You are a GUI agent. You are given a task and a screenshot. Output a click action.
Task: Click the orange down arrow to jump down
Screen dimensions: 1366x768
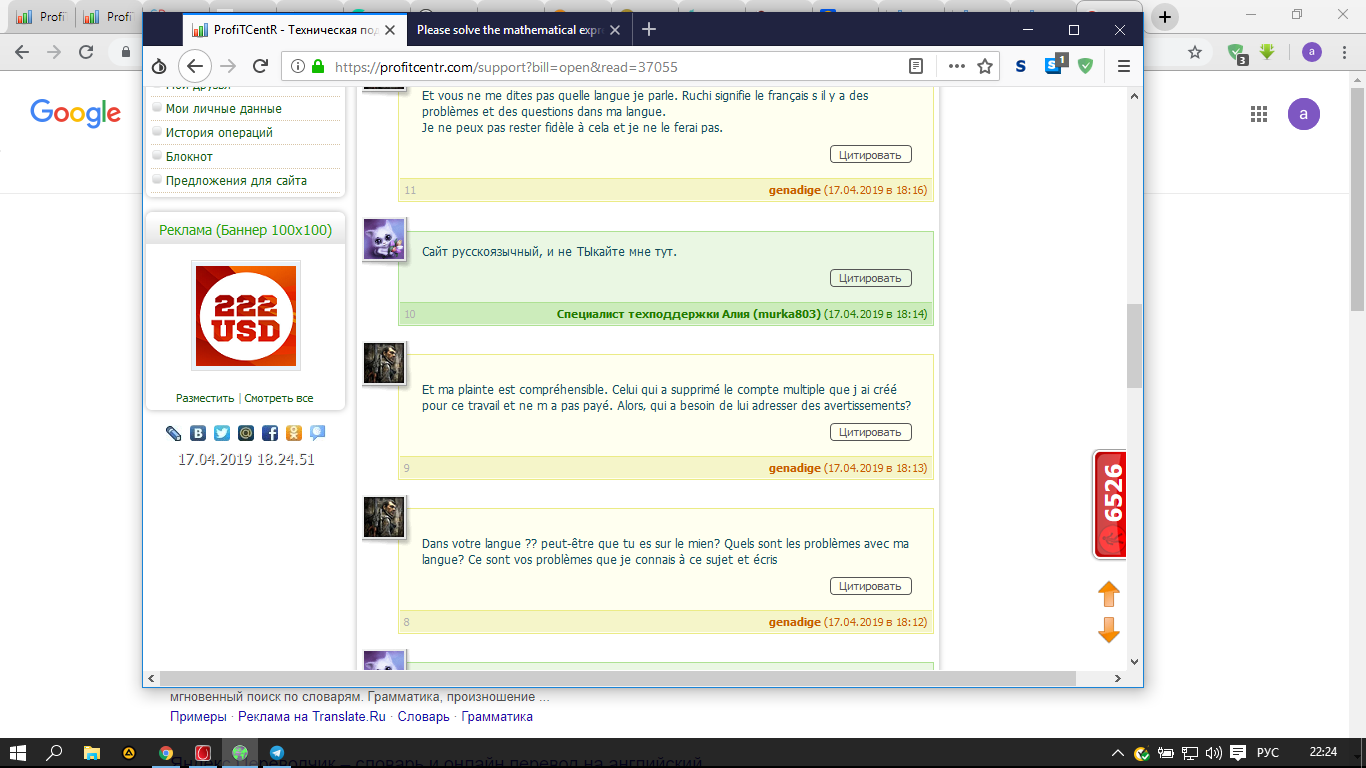click(x=1108, y=631)
